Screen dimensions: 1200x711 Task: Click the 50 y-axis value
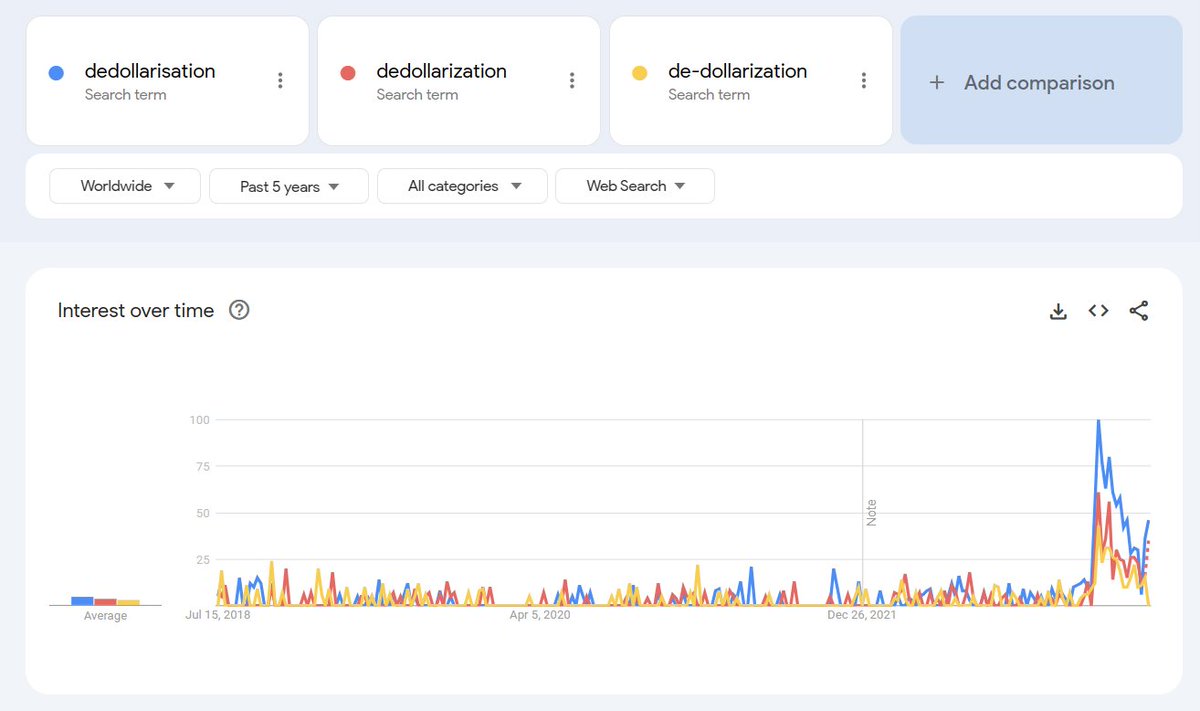(203, 513)
